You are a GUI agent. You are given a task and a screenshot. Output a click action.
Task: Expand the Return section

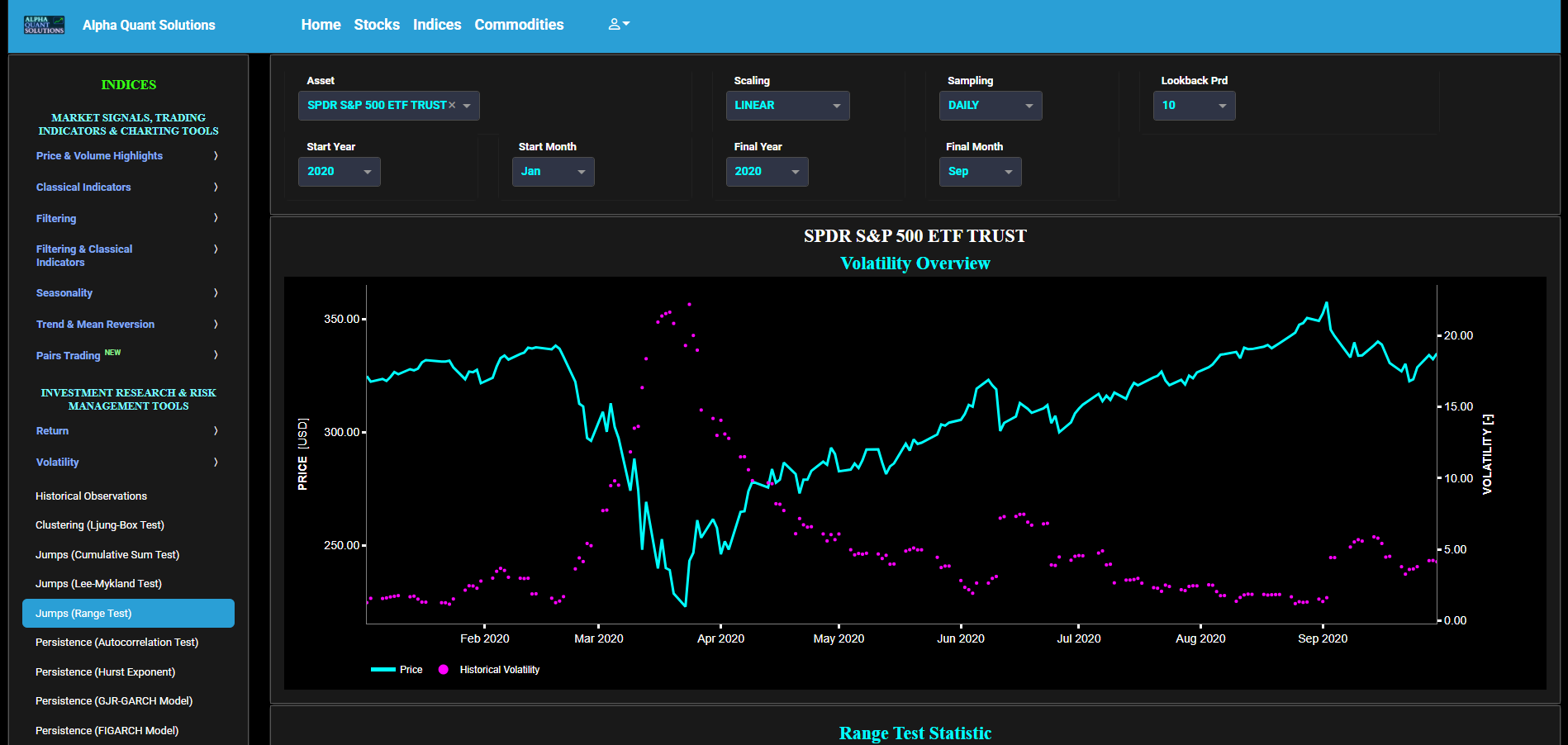pyautogui.click(x=127, y=431)
